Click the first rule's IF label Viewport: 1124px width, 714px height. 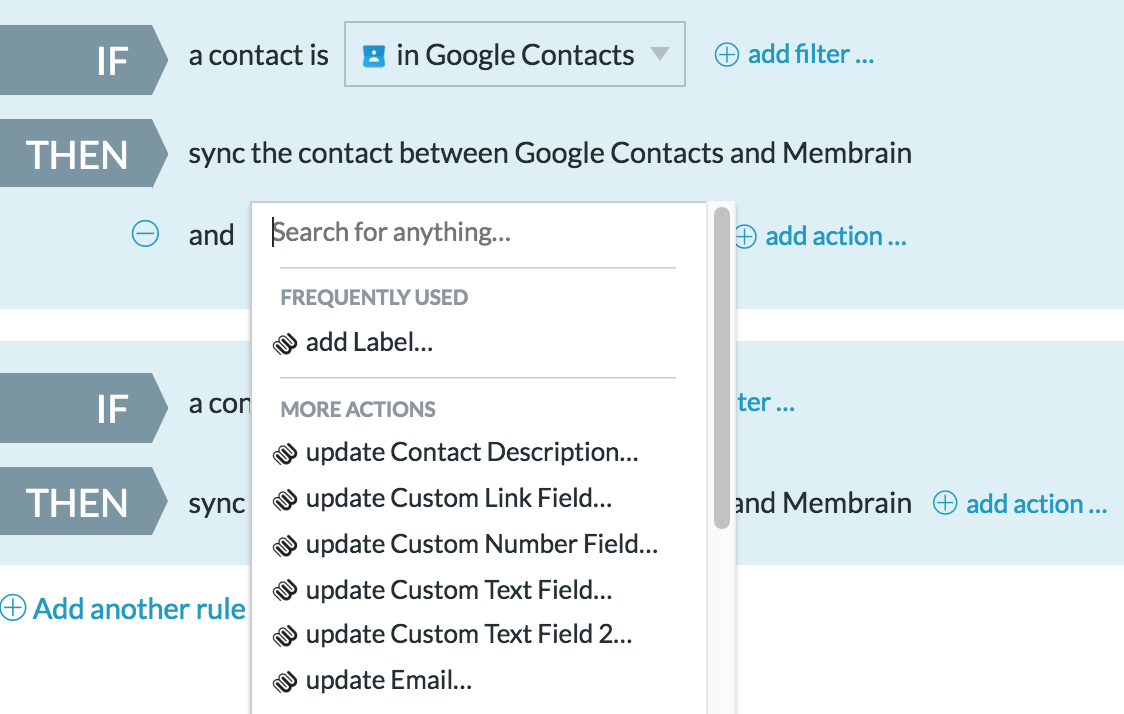point(82,60)
